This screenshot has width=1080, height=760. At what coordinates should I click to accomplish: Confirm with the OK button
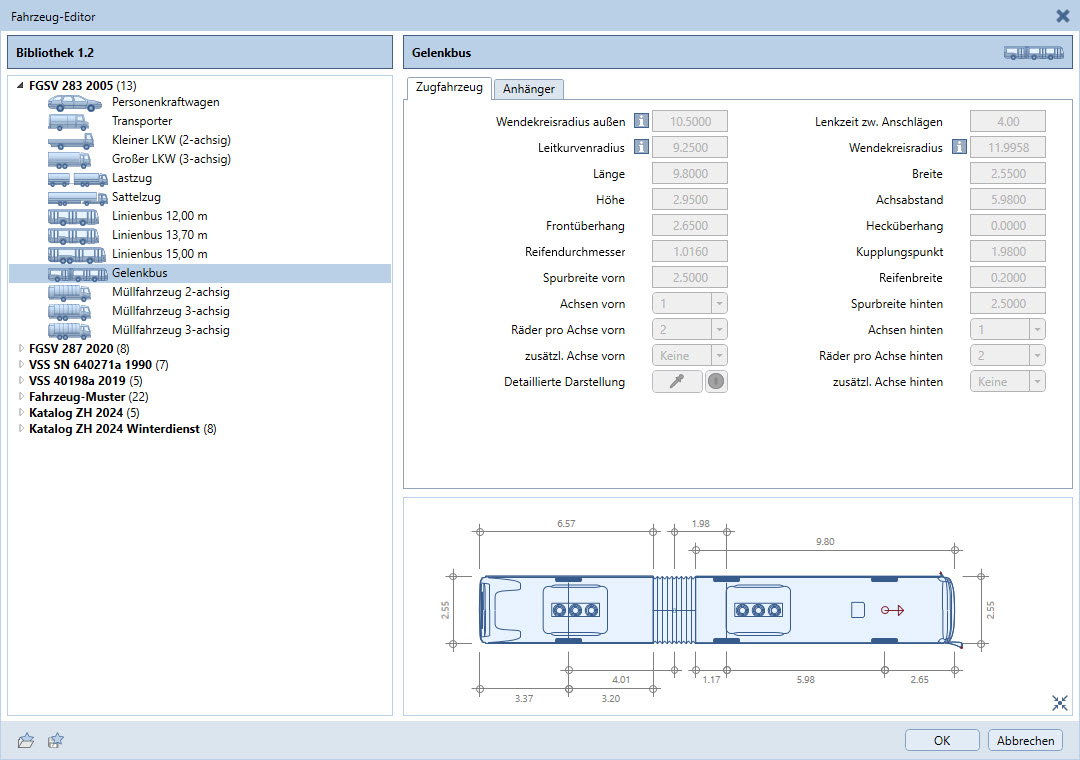click(942, 741)
